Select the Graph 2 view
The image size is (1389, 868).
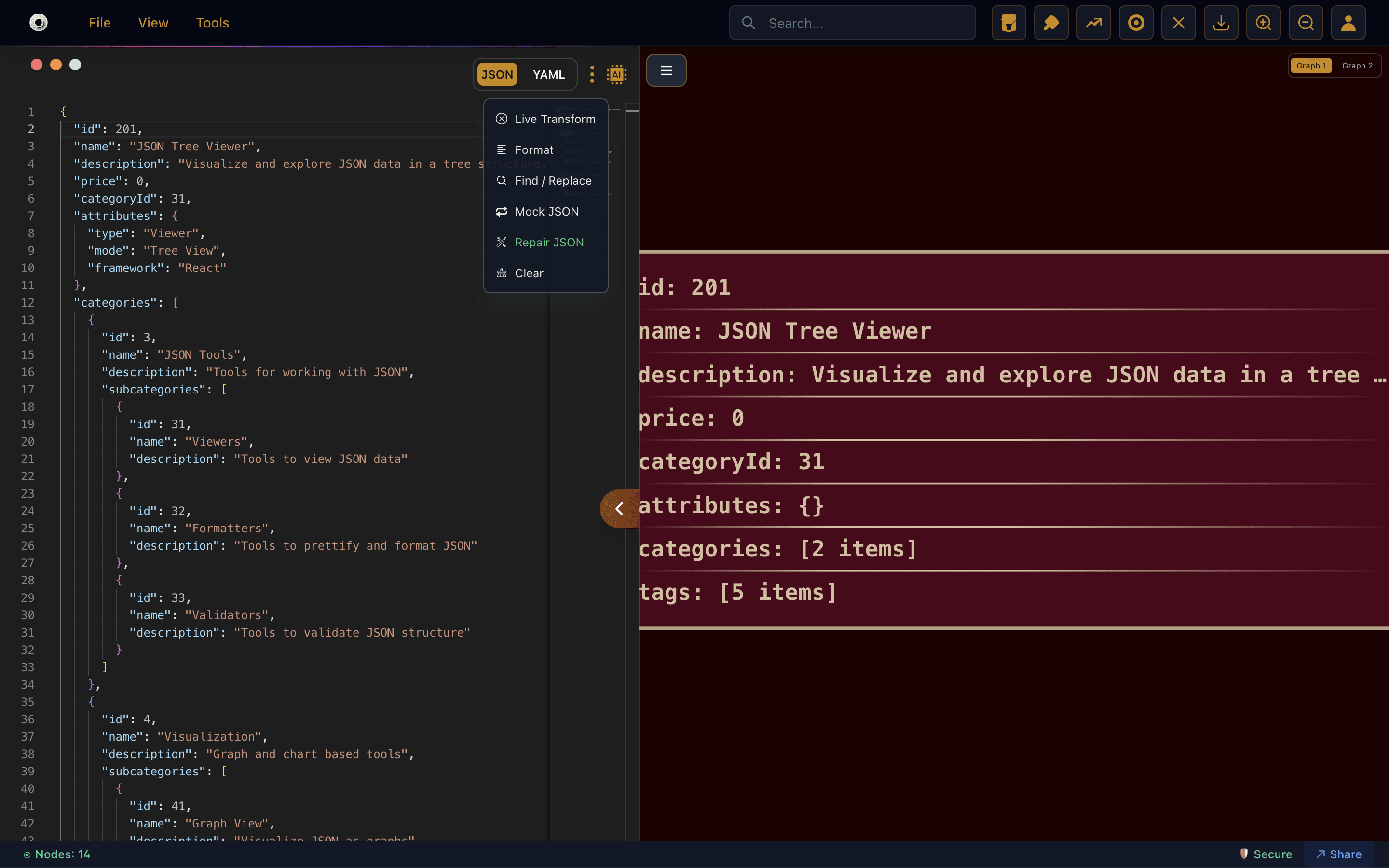pyautogui.click(x=1358, y=66)
